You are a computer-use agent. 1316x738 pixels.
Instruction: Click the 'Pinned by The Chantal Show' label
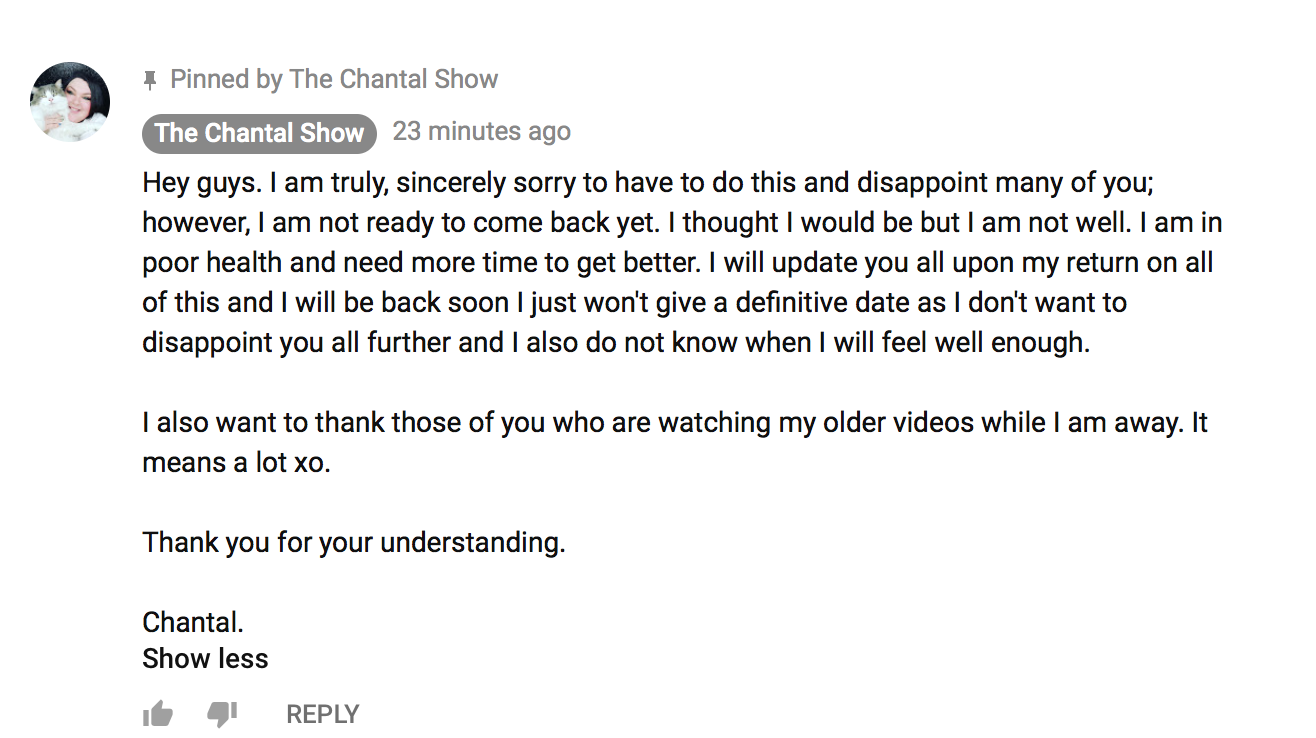tap(334, 79)
